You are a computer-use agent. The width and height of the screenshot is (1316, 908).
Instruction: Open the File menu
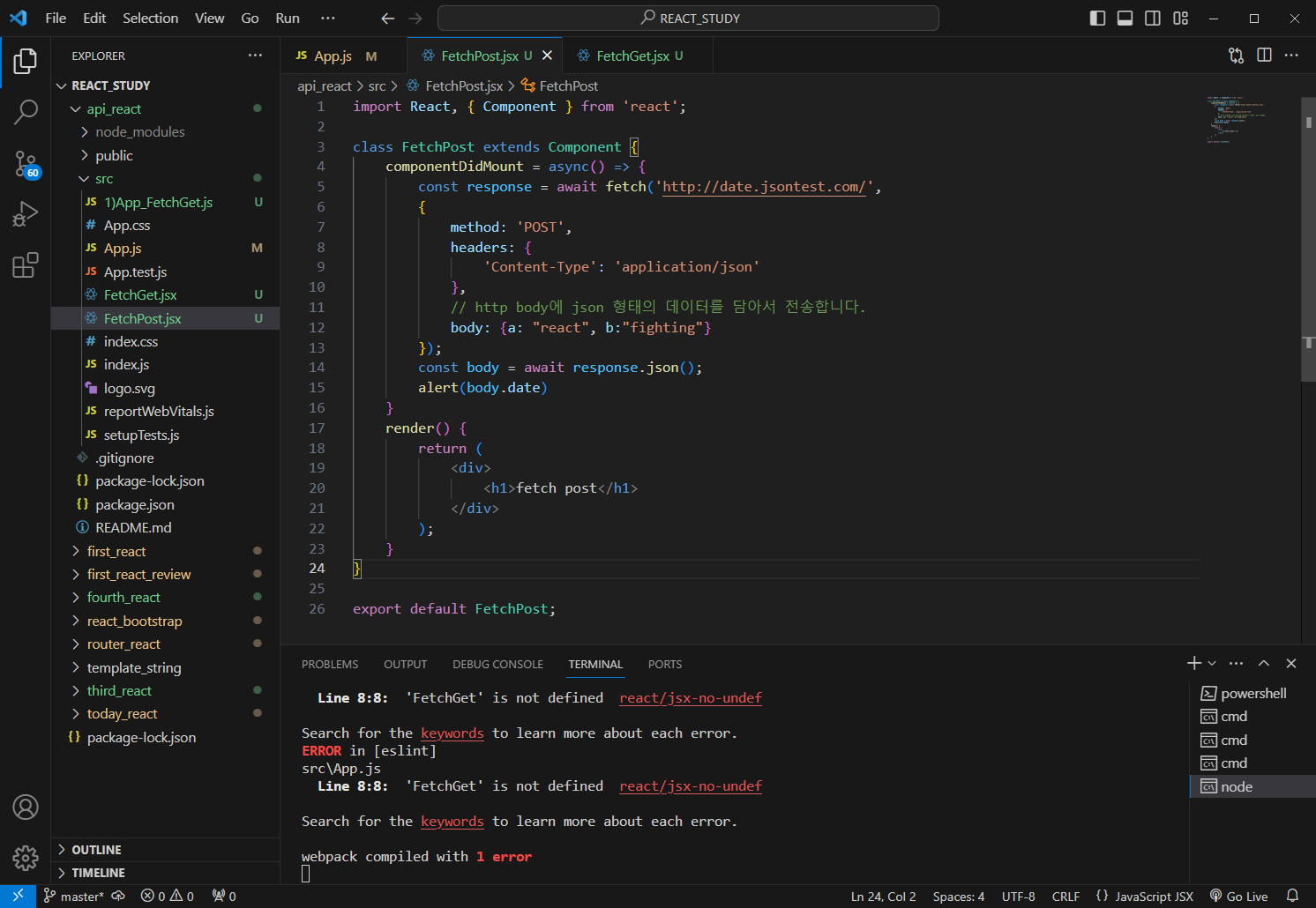pos(56,18)
